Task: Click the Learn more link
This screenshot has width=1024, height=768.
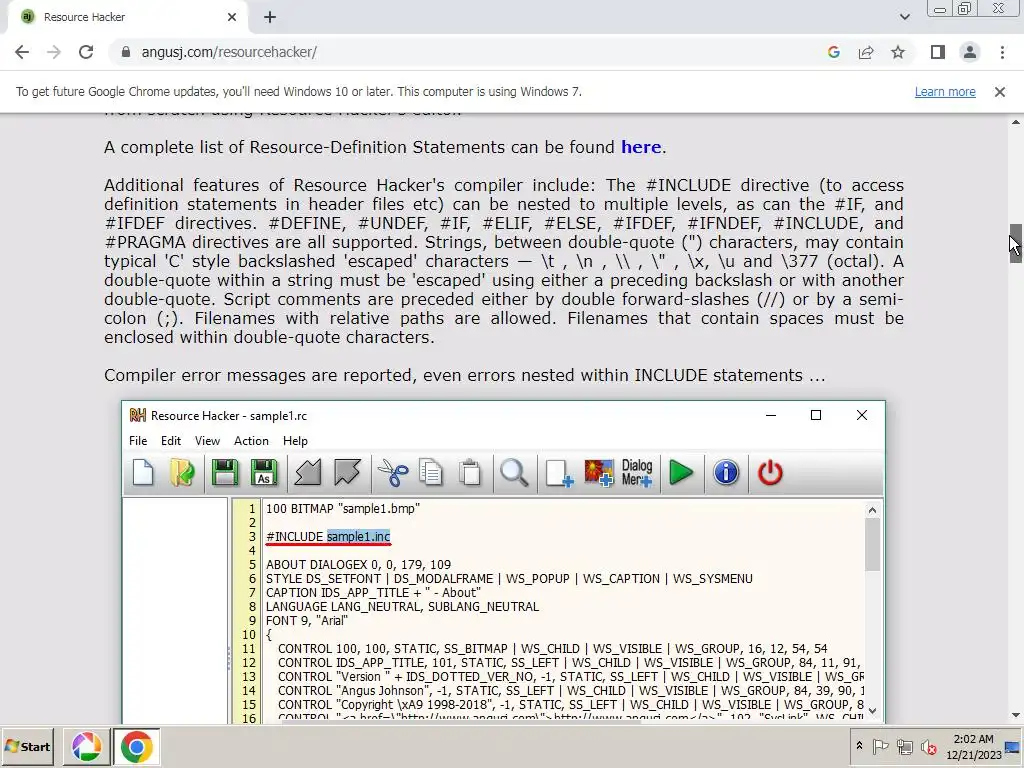Action: point(945,91)
